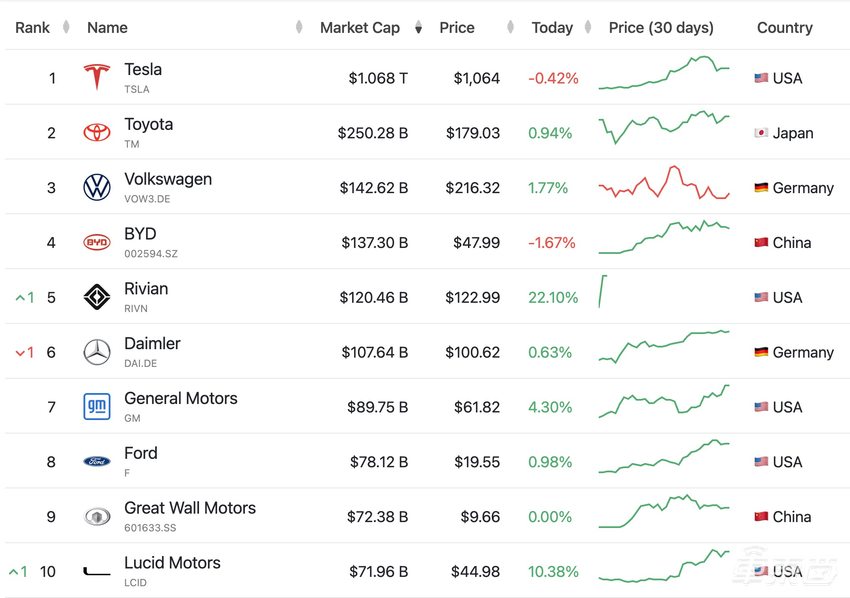This screenshot has width=850, height=598.
Task: Sort table by Rank column arrows
Action: pos(66,28)
